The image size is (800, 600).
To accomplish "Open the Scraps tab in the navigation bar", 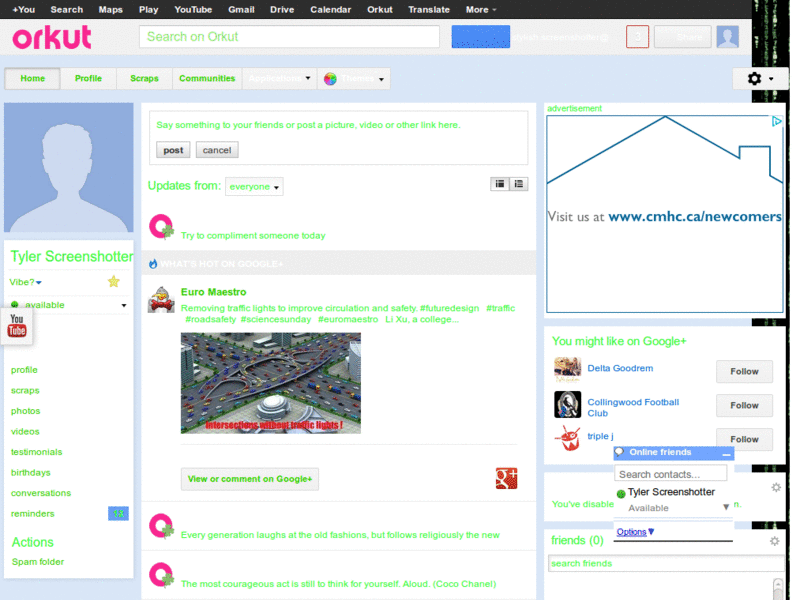I will click(x=144, y=79).
